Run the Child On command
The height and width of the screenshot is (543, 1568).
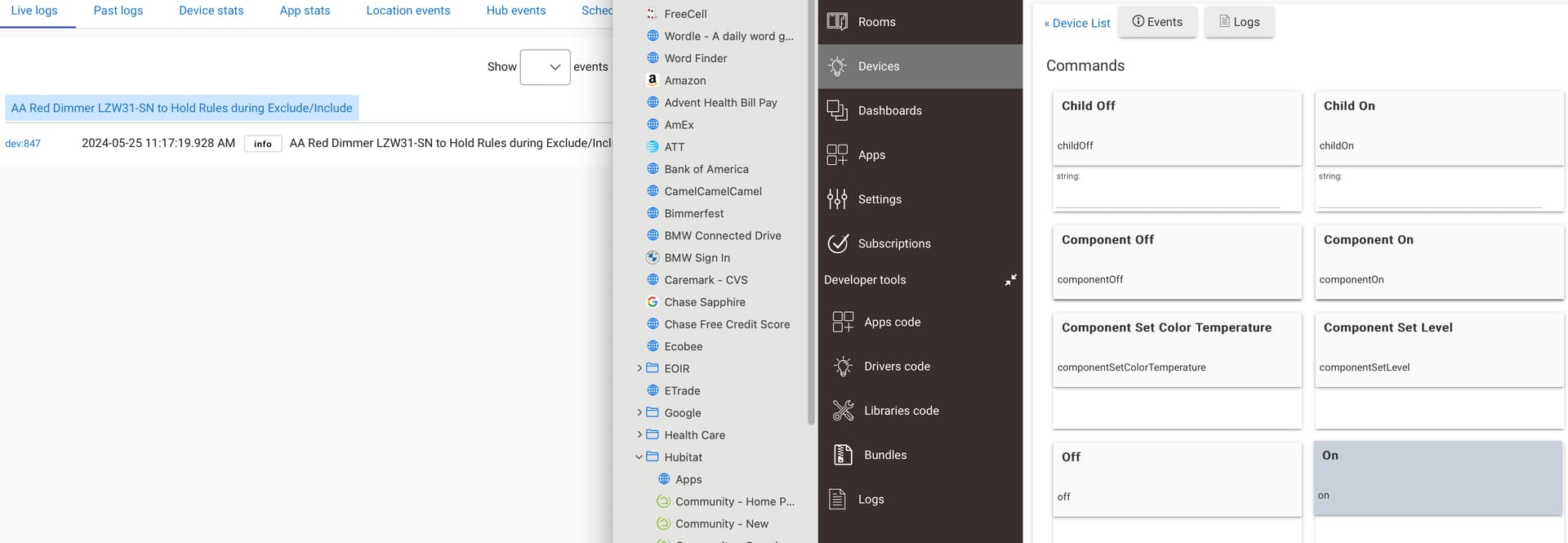(1439, 127)
